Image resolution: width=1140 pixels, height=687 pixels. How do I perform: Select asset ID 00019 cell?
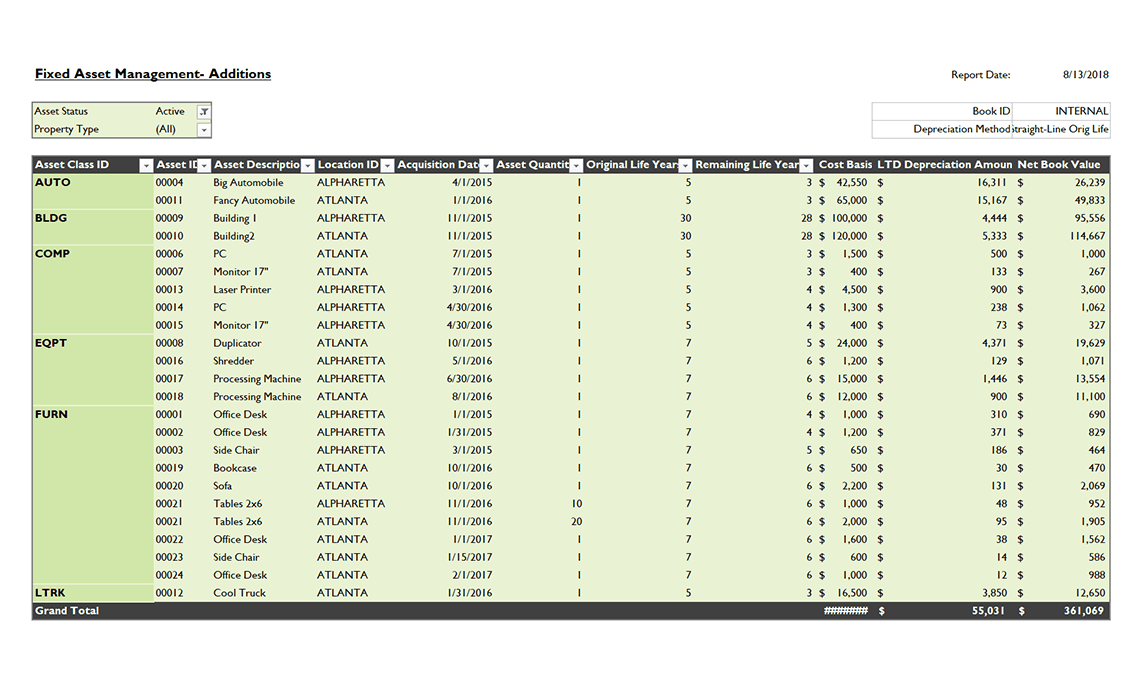[x=169, y=468]
